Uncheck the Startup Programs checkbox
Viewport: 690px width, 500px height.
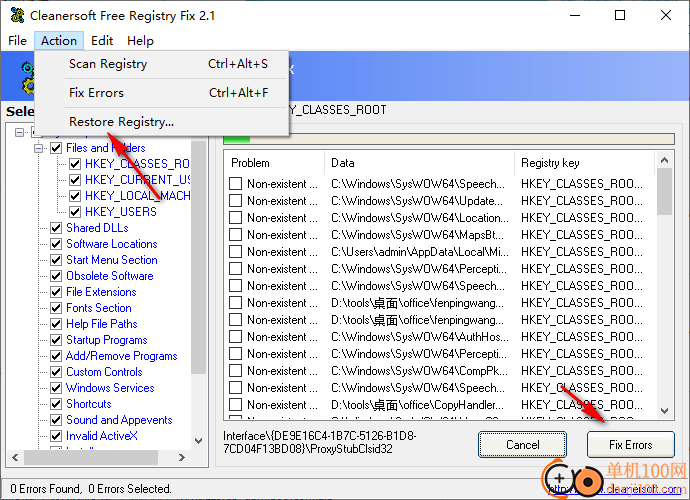(56, 340)
